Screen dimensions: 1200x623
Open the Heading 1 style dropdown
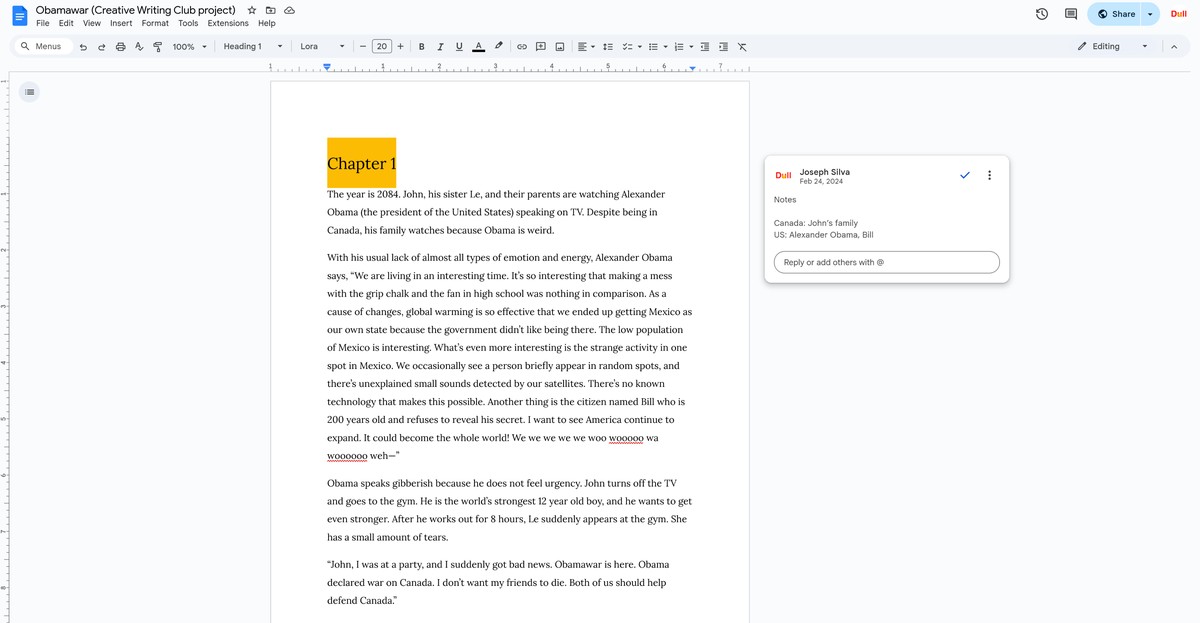pyautogui.click(x=253, y=47)
